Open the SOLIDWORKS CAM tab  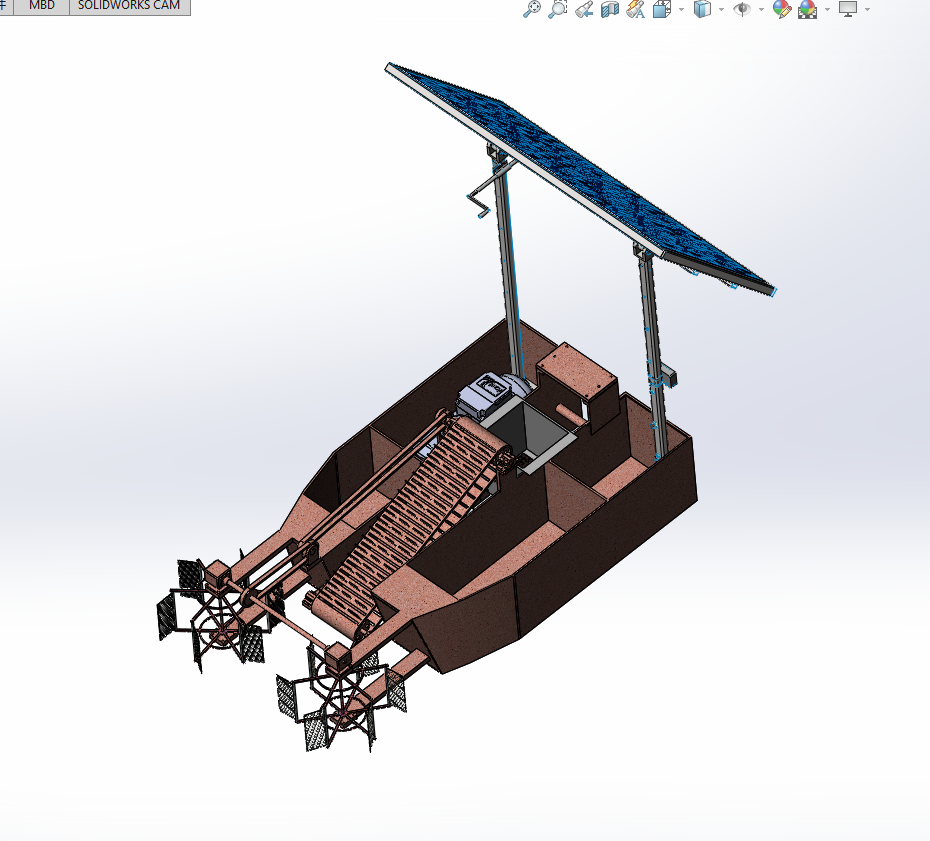(128, 6)
